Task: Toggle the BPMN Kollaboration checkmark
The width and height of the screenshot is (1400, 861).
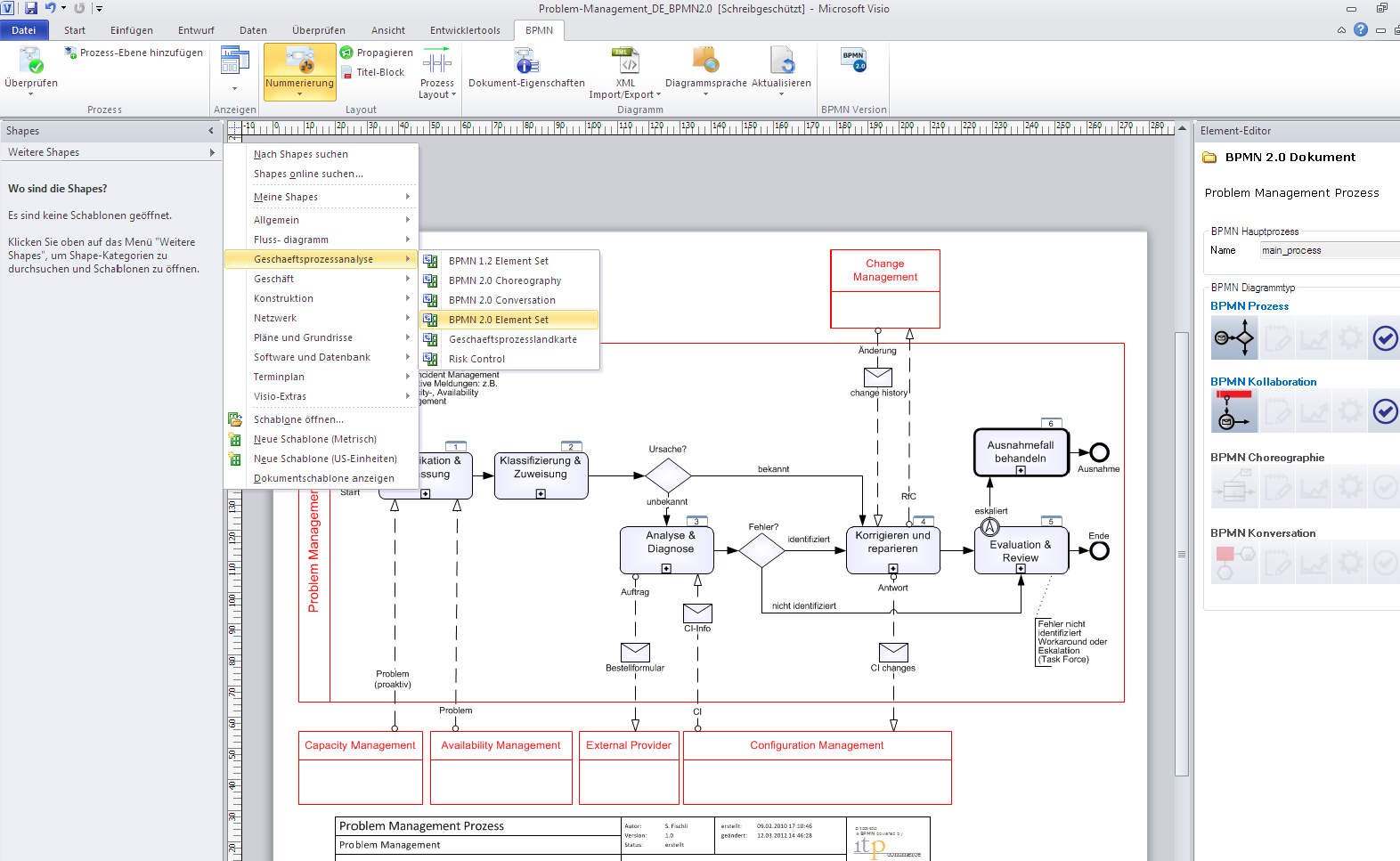Action: (x=1385, y=411)
